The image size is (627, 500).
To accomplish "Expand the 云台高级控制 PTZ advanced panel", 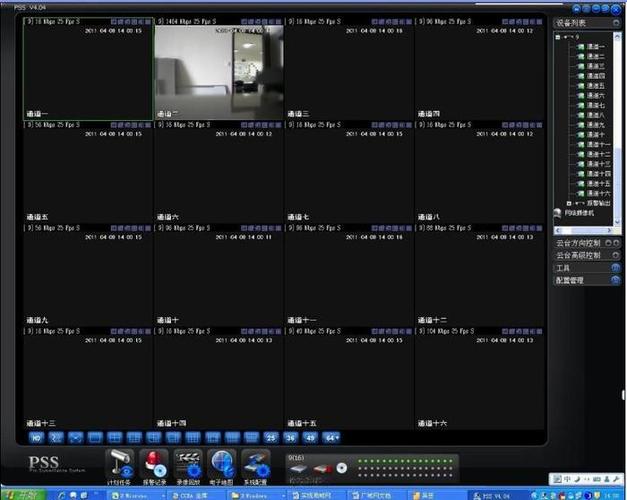I will coord(616,255).
